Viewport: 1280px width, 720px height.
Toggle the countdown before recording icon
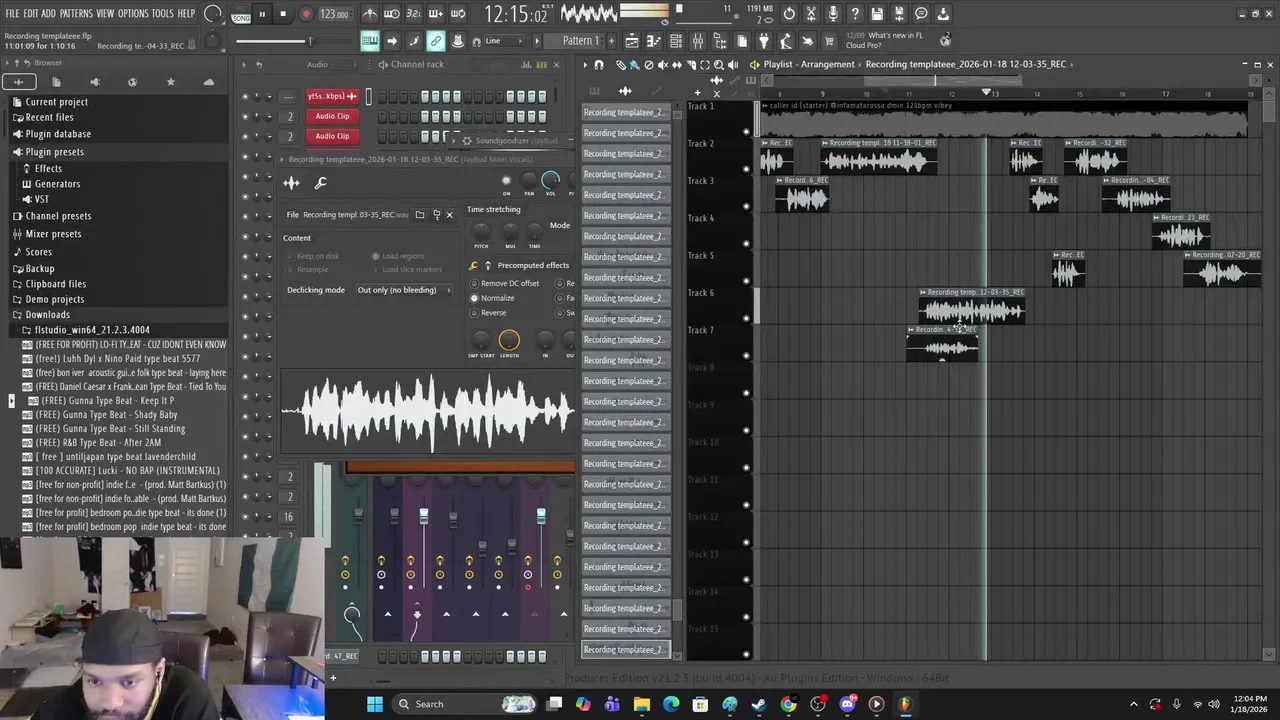tap(414, 14)
